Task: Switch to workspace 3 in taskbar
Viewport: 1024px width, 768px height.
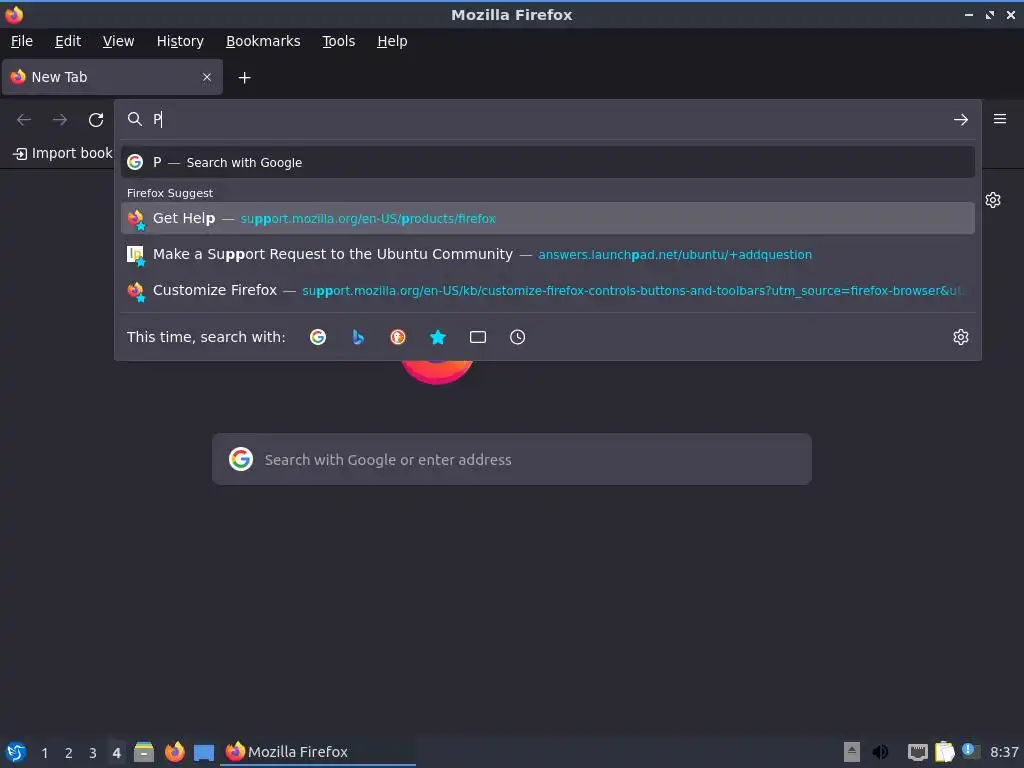Action: (x=93, y=752)
